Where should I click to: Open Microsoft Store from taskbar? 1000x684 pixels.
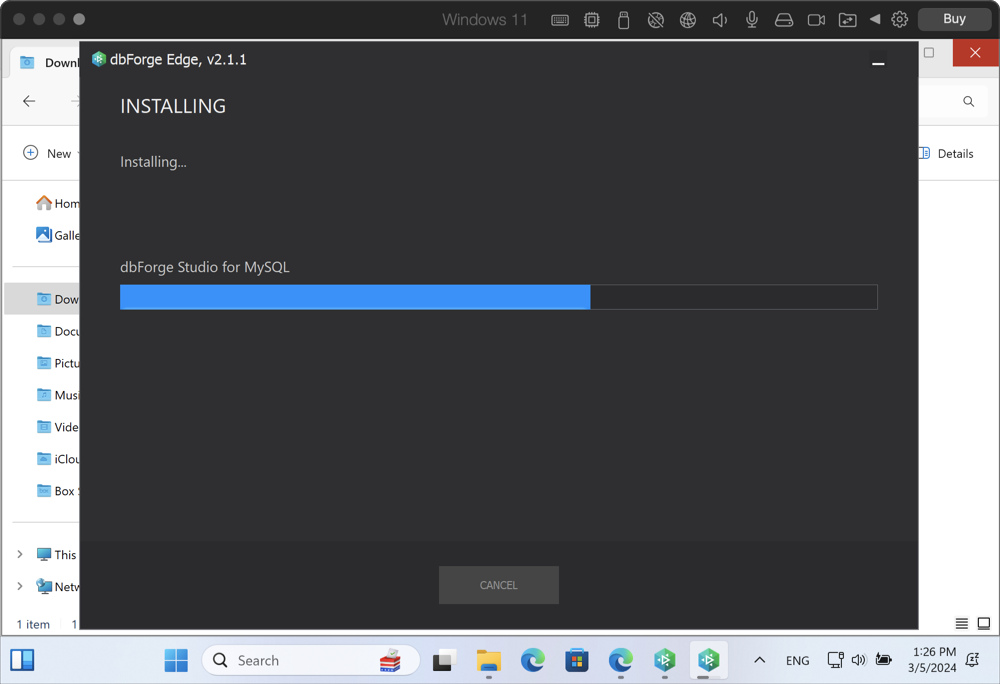pos(577,660)
